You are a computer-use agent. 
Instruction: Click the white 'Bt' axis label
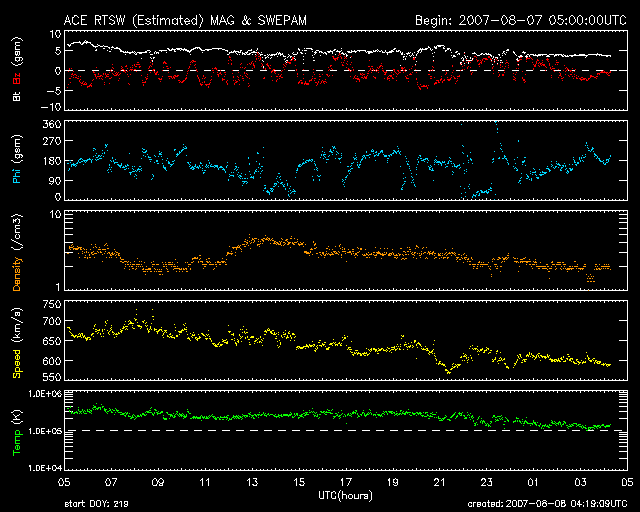(x=17, y=96)
